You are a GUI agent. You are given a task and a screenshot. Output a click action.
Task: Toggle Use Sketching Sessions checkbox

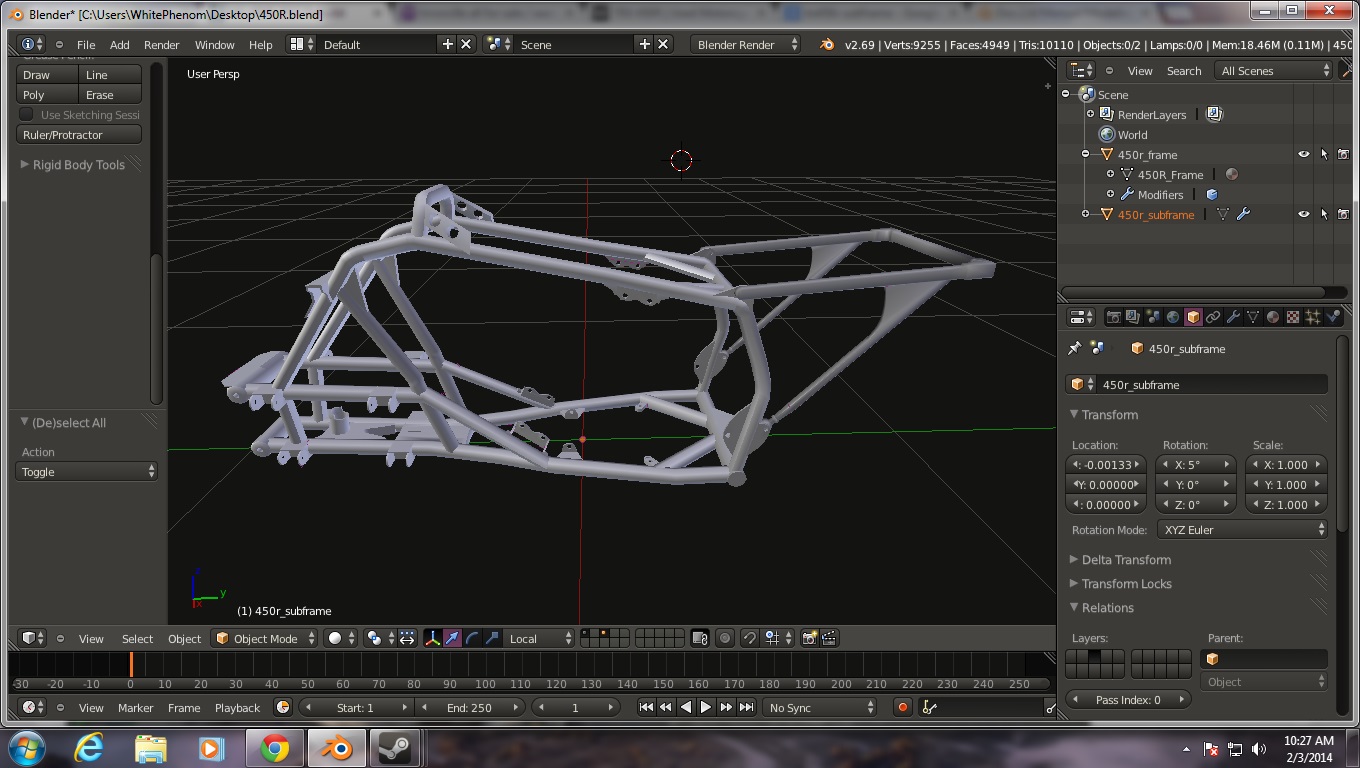click(27, 114)
